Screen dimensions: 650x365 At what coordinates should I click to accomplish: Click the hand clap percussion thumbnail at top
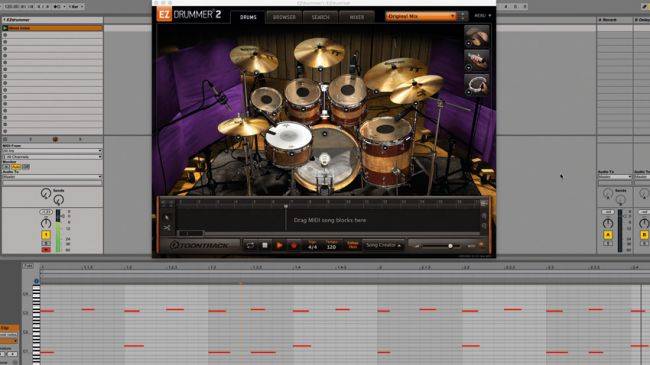[x=476, y=36]
